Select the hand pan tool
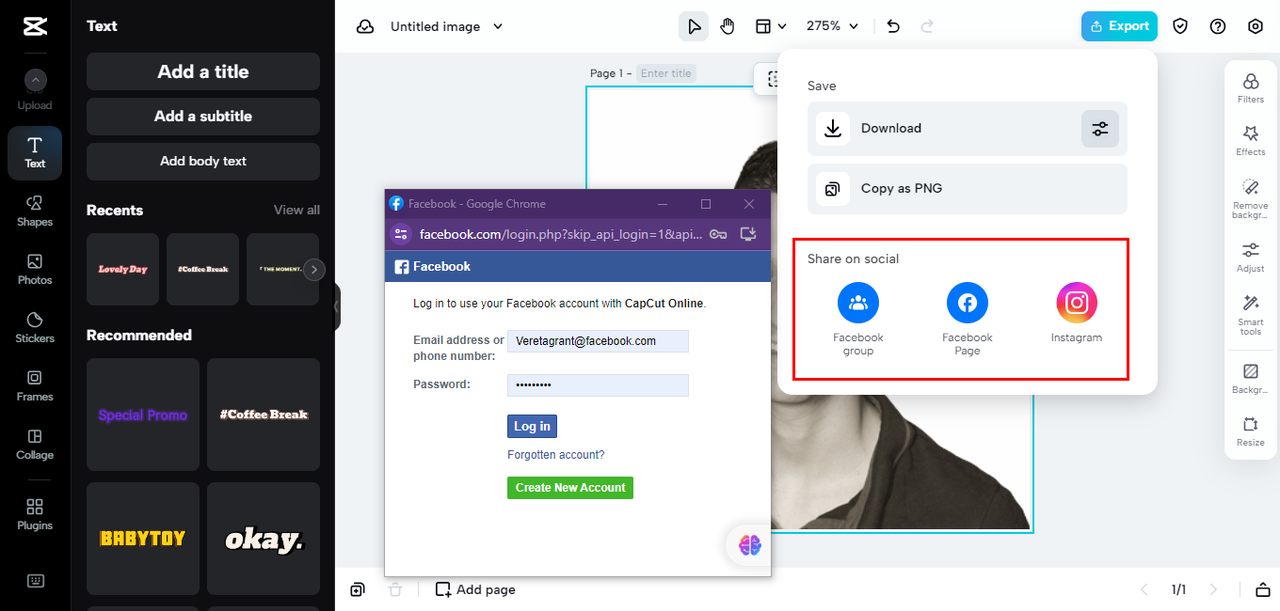 [x=727, y=27]
